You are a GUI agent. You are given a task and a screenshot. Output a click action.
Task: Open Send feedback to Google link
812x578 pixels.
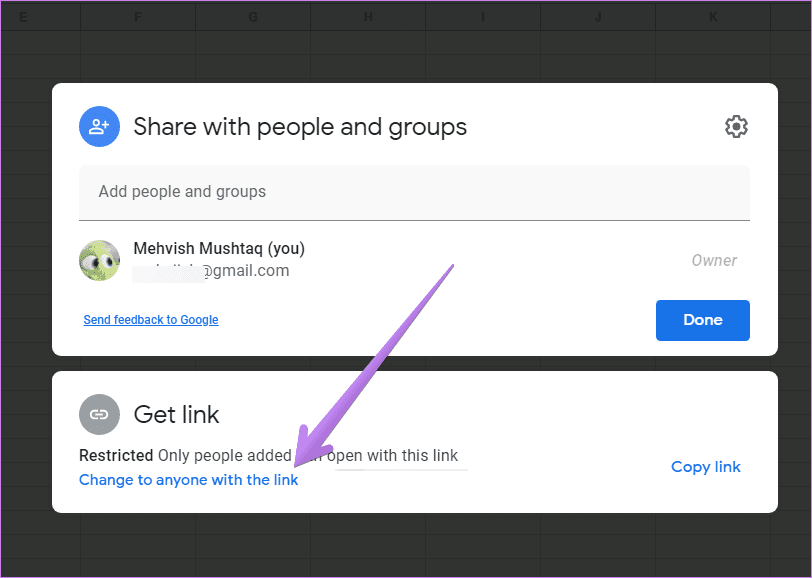pyautogui.click(x=151, y=320)
